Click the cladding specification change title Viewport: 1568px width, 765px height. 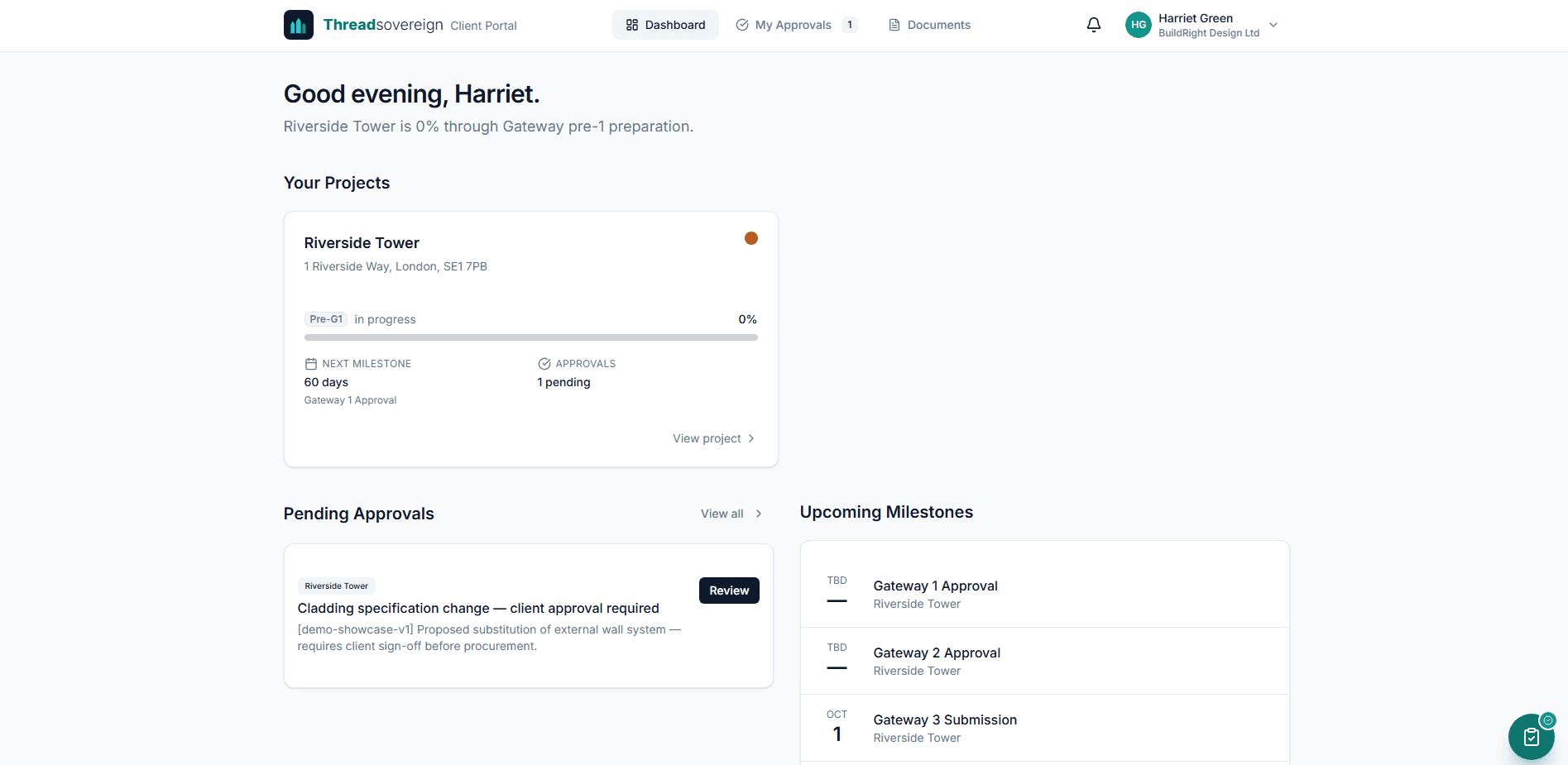coord(478,608)
